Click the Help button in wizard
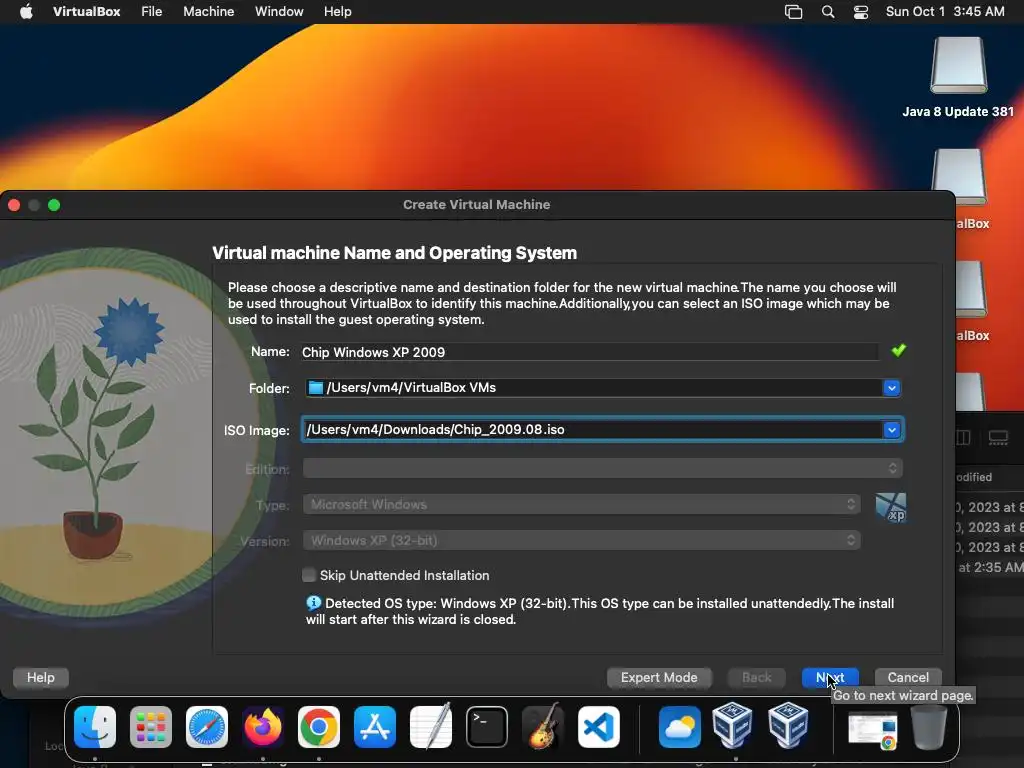This screenshot has width=1024, height=768. click(40, 678)
